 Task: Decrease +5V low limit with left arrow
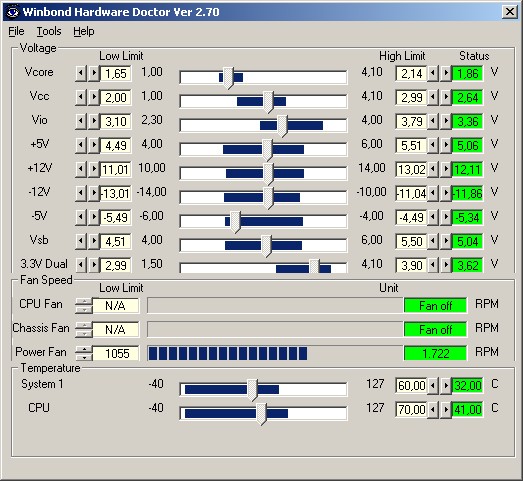[x=81, y=145]
